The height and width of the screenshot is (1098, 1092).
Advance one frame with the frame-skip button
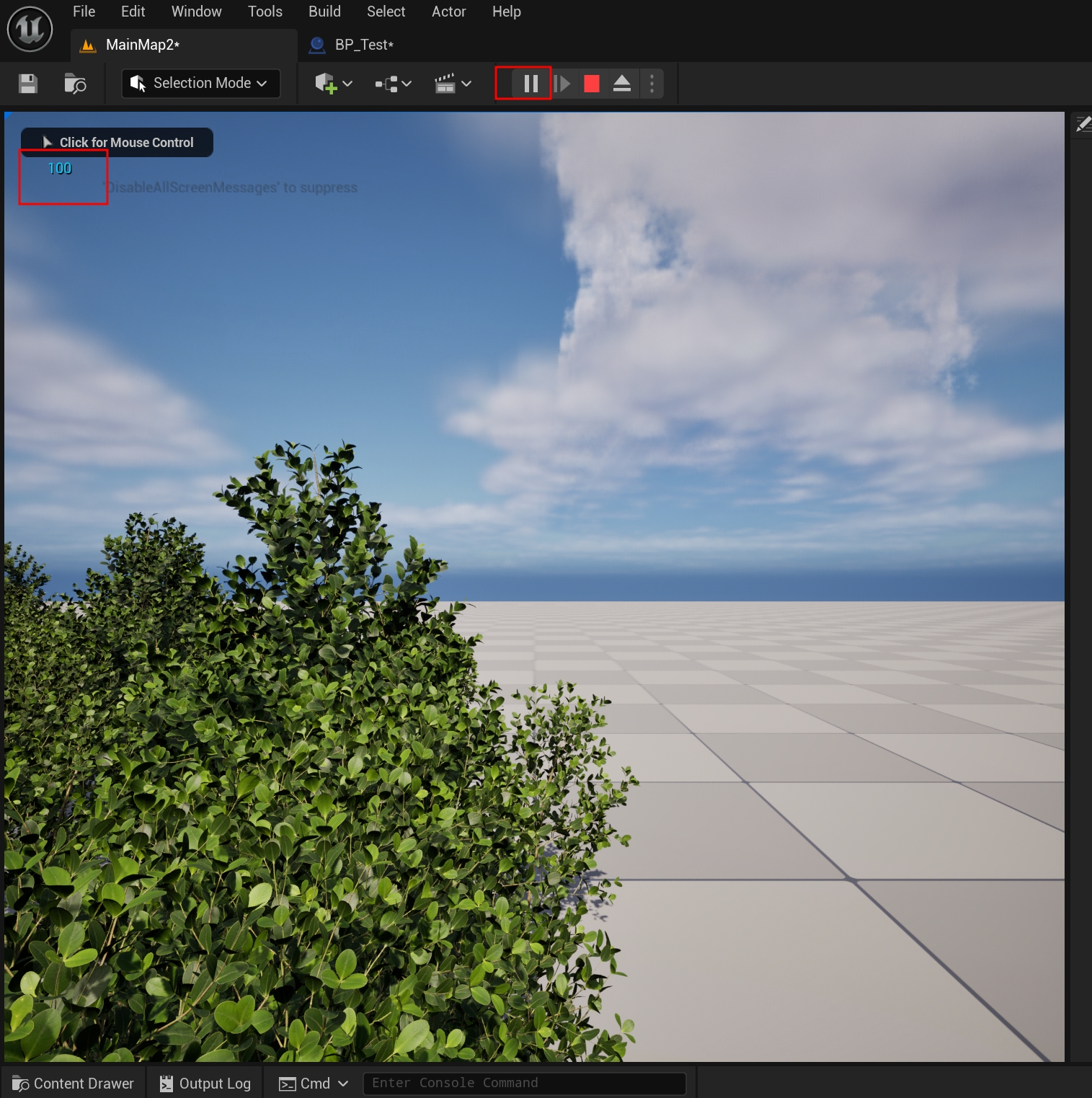[x=562, y=84]
